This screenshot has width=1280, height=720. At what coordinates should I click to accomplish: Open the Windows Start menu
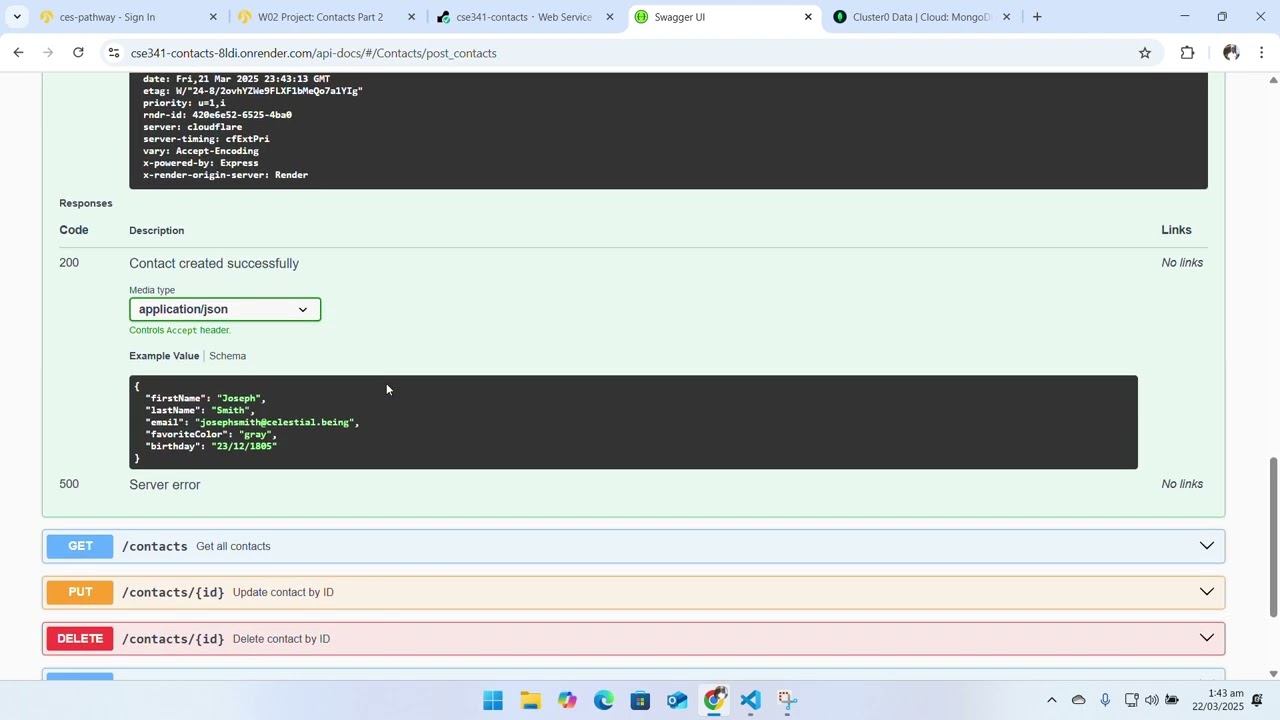[x=493, y=700]
